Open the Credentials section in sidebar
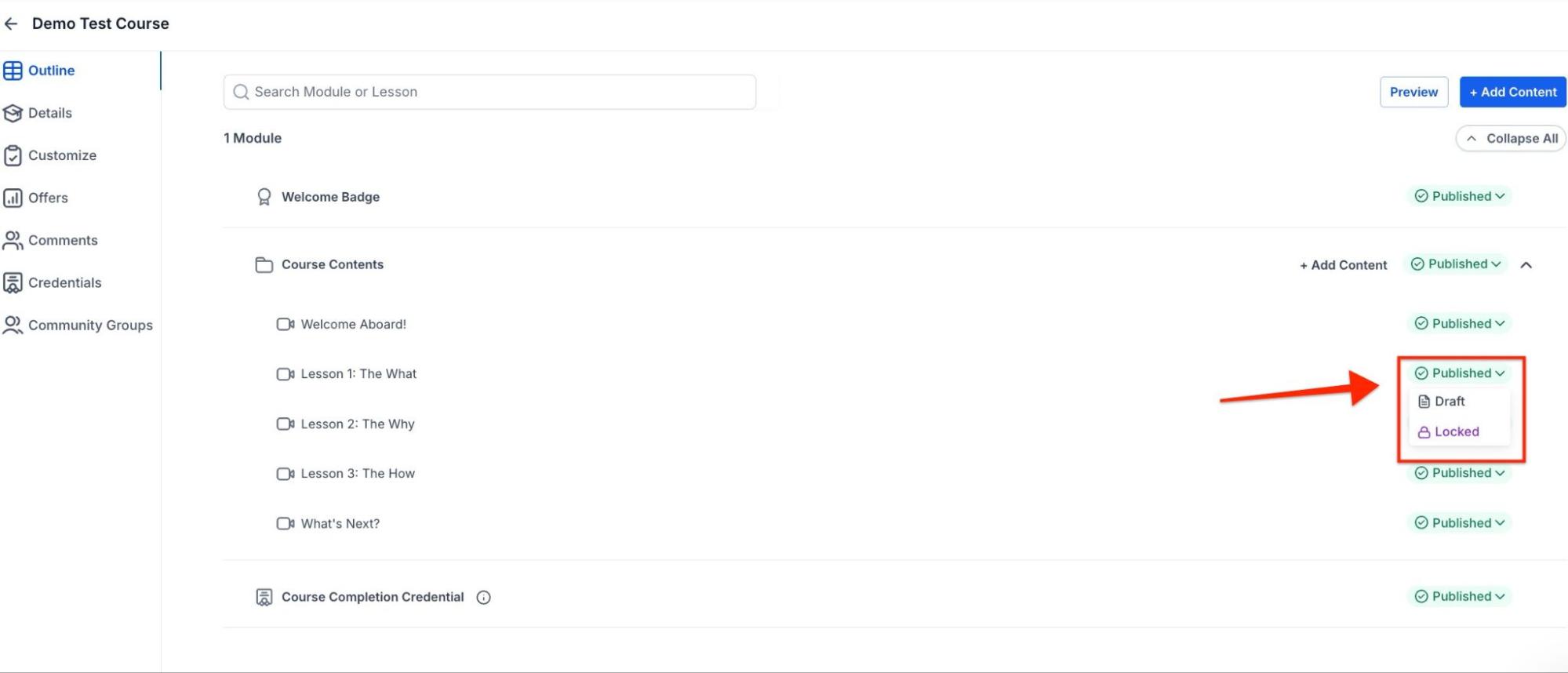The image size is (1568, 673). (x=64, y=283)
